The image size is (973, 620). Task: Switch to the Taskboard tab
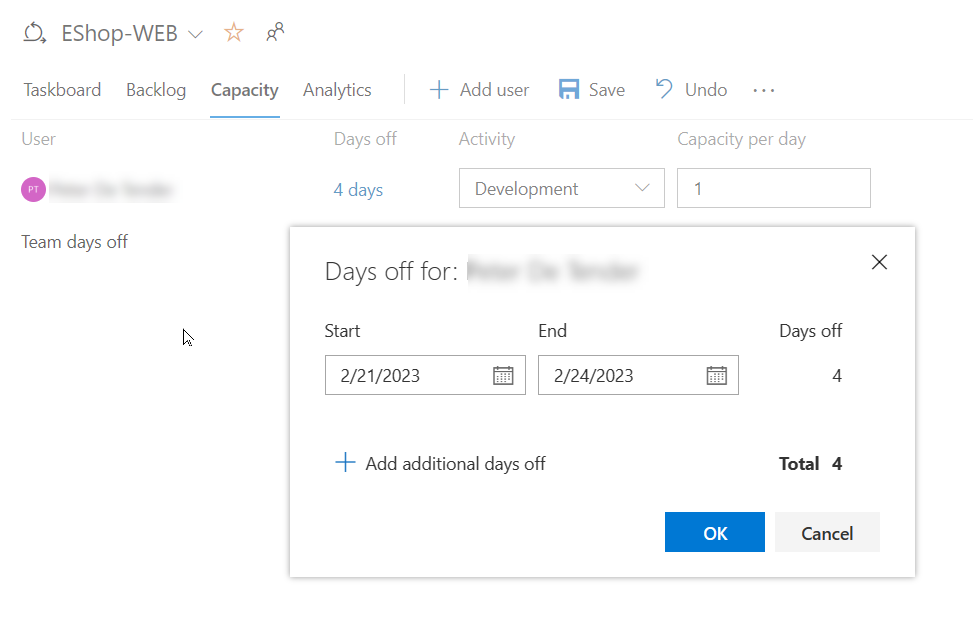[x=62, y=90]
